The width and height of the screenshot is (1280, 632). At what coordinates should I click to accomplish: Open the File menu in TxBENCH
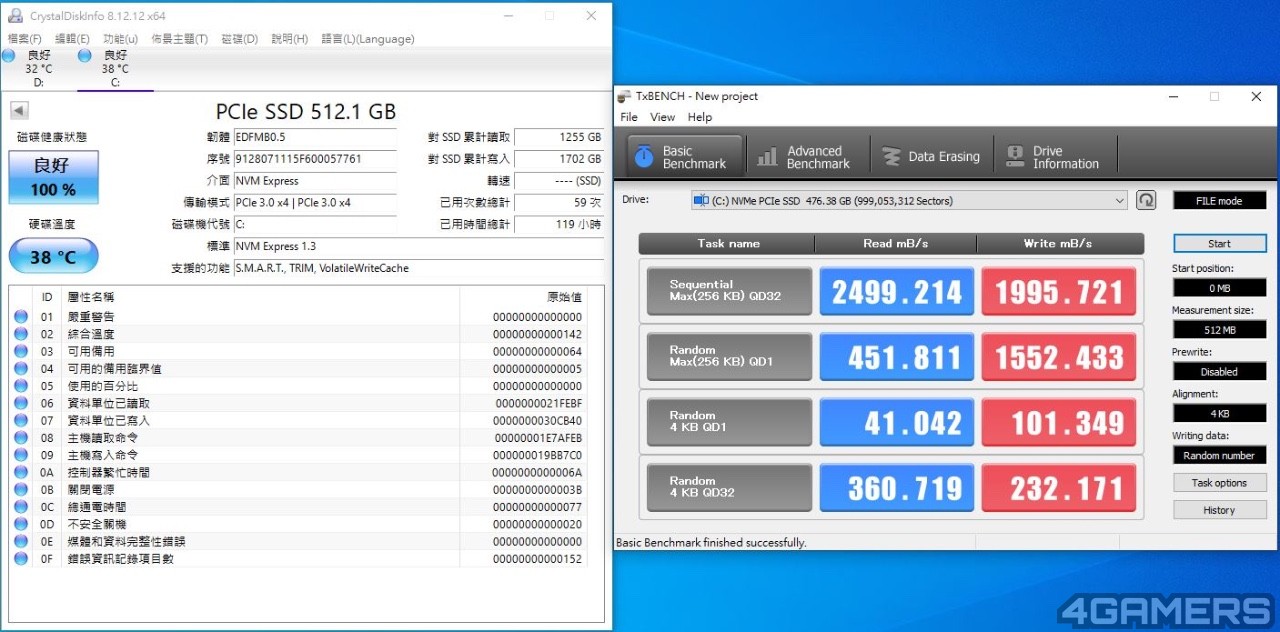[x=629, y=117]
